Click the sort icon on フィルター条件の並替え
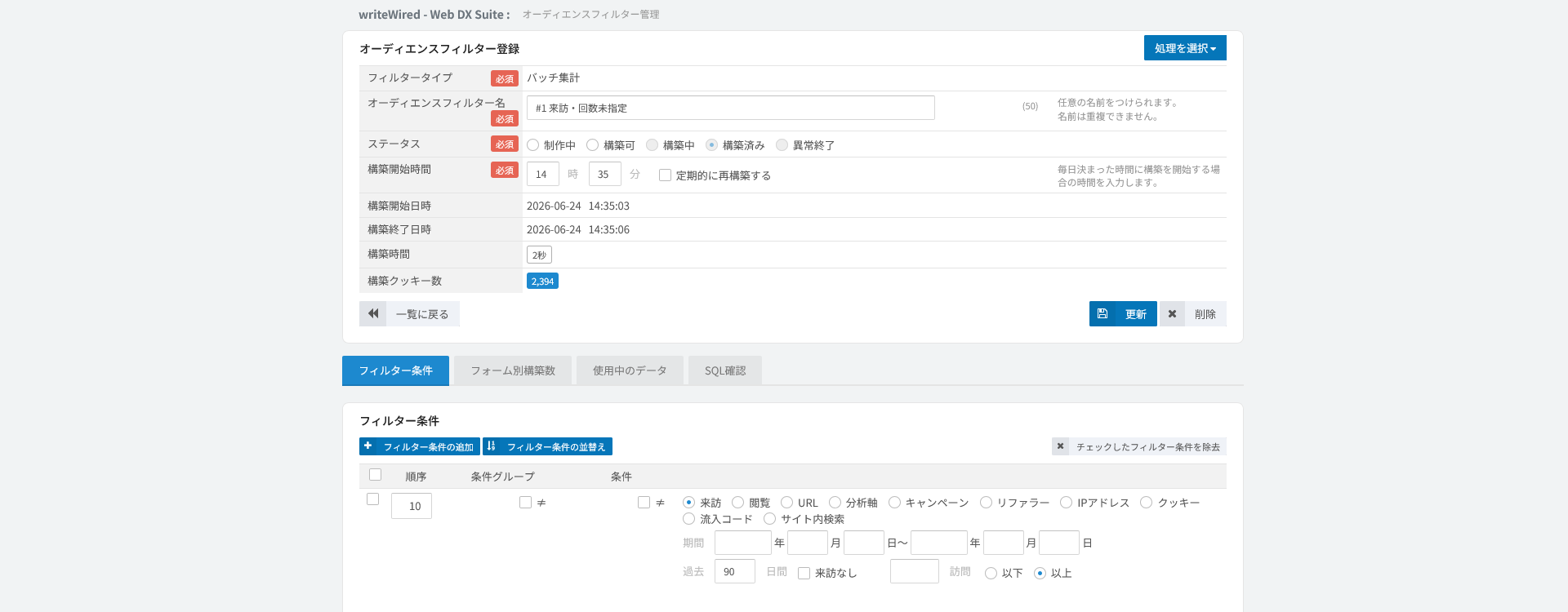 pos(492,446)
